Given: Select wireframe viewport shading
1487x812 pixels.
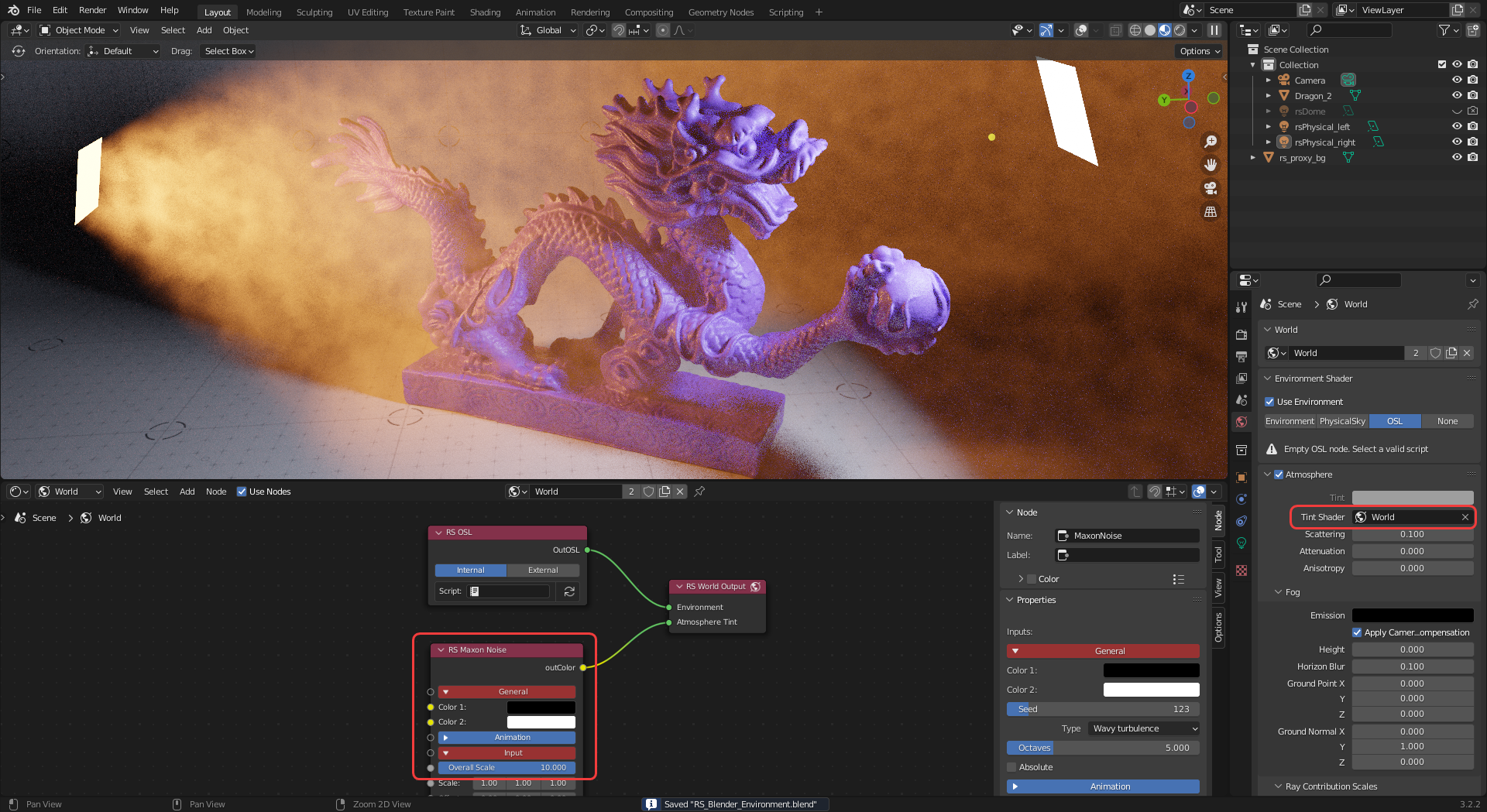Looking at the screenshot, I should pos(1135,30).
